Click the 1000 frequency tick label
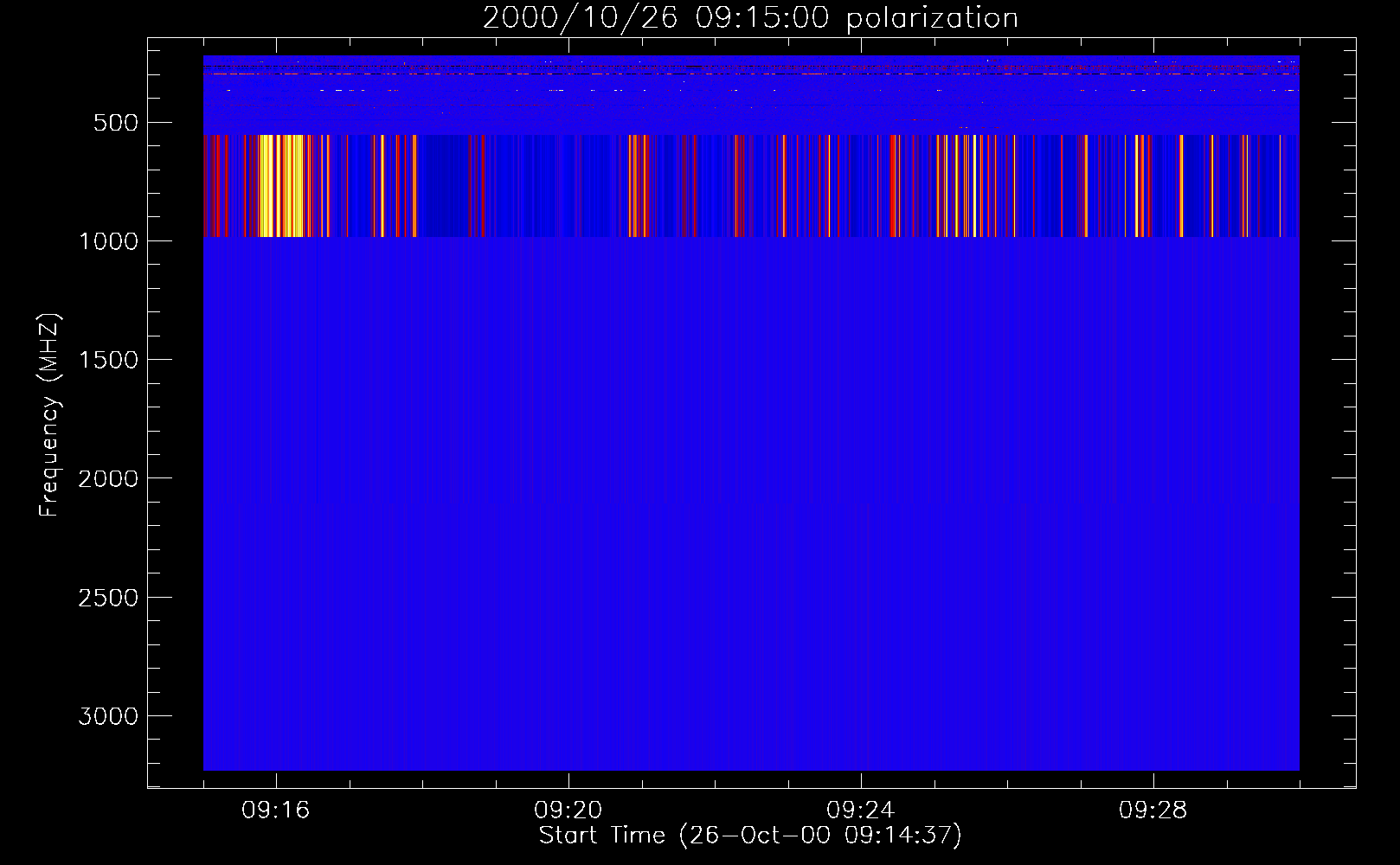This screenshot has height=865, width=1400. (x=108, y=241)
